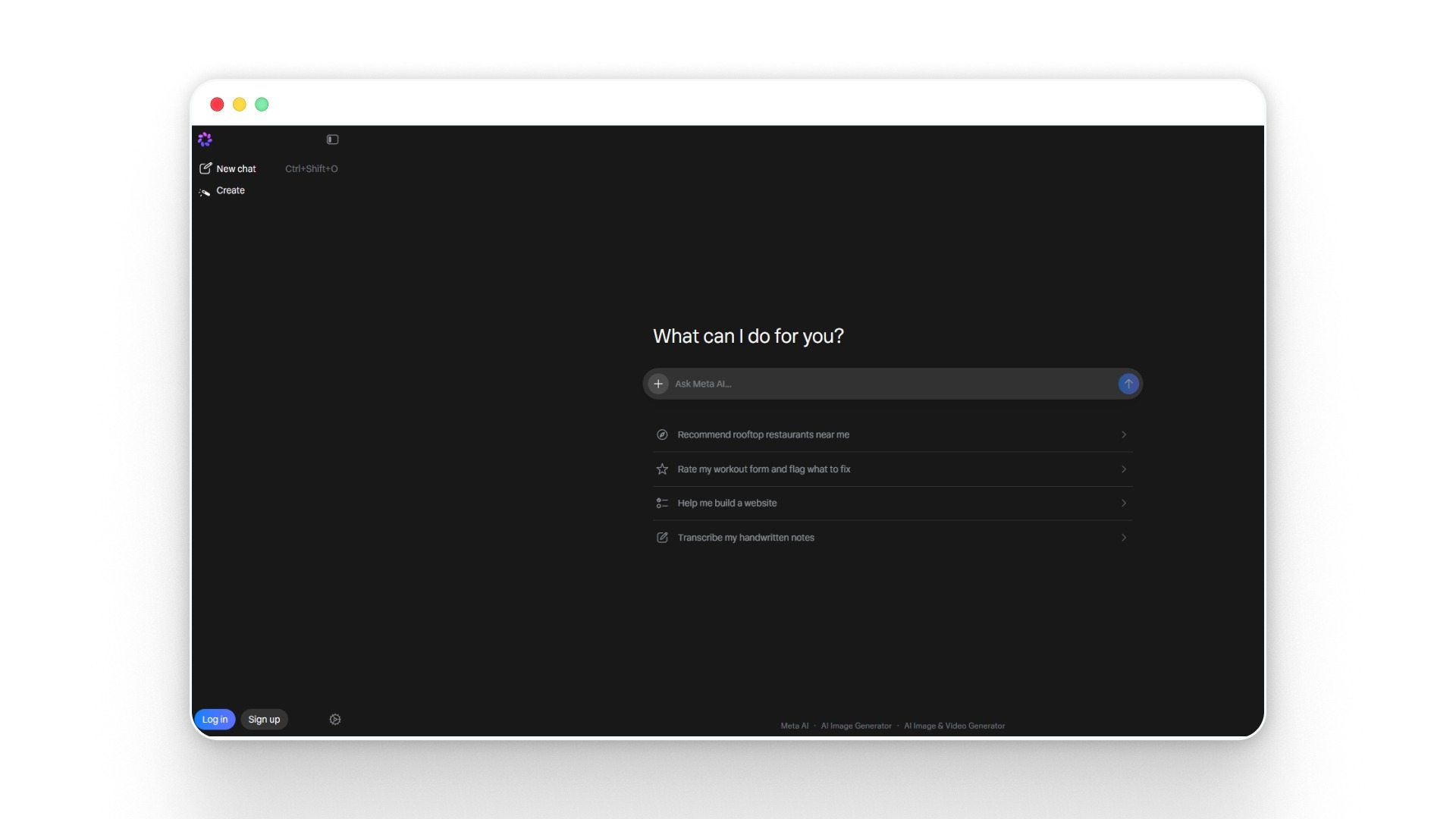This screenshot has width=1456, height=819.
Task: Select 'Help me build a website' suggestion
Action: pos(893,504)
